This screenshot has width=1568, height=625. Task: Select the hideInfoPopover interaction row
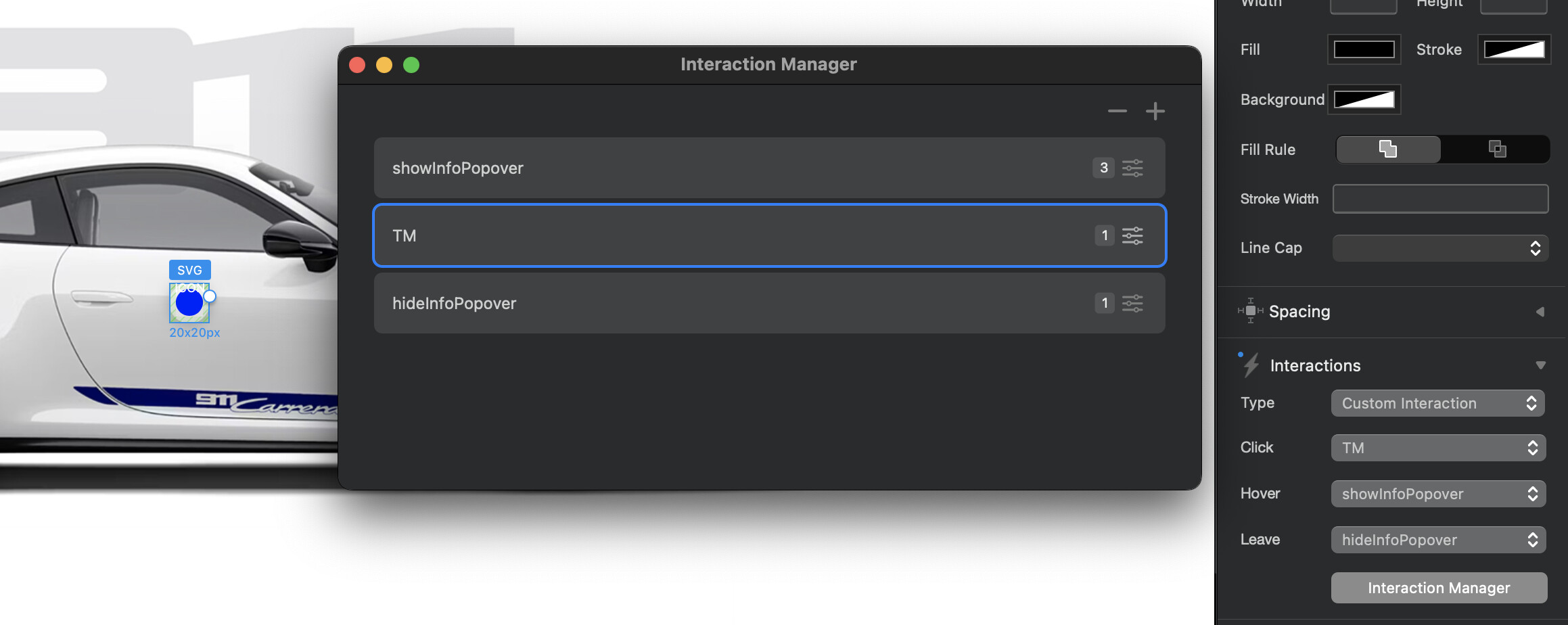[x=731, y=303]
